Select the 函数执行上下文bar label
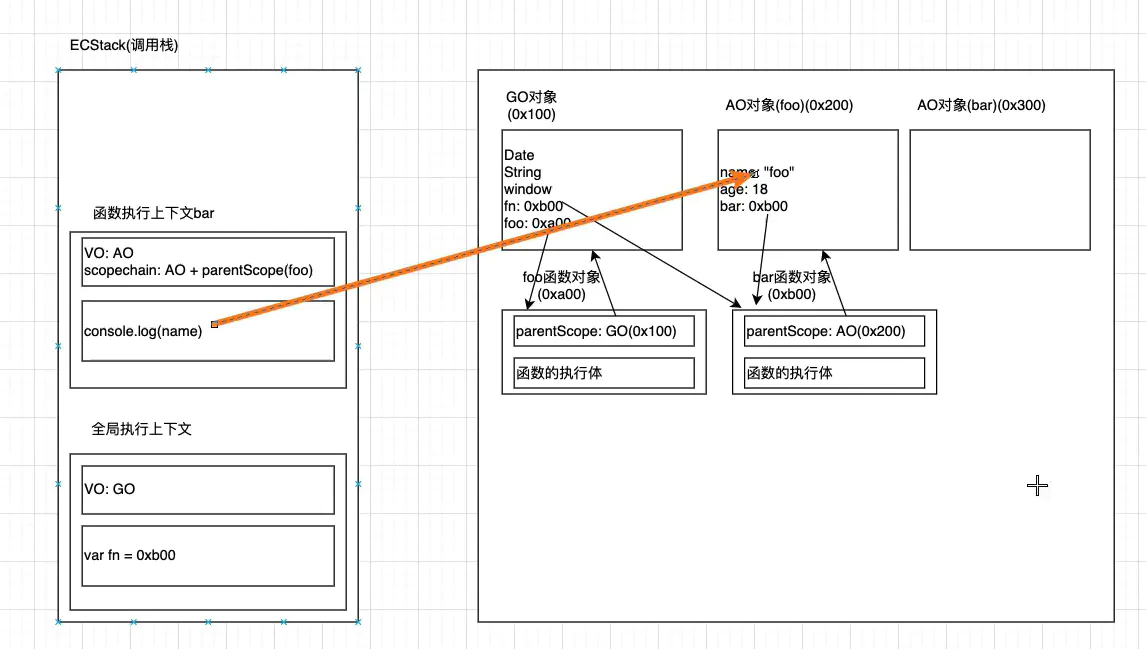 click(153, 213)
